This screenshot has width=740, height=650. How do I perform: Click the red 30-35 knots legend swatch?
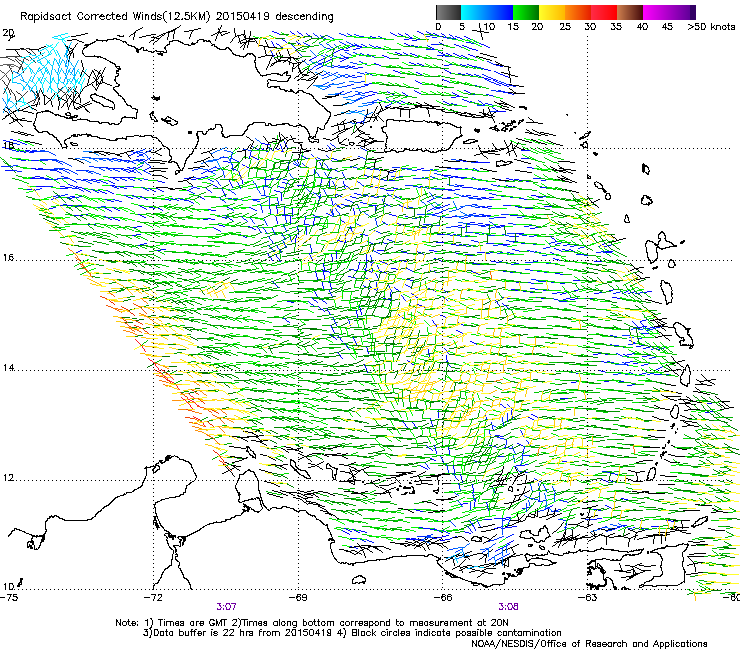tap(604, 12)
